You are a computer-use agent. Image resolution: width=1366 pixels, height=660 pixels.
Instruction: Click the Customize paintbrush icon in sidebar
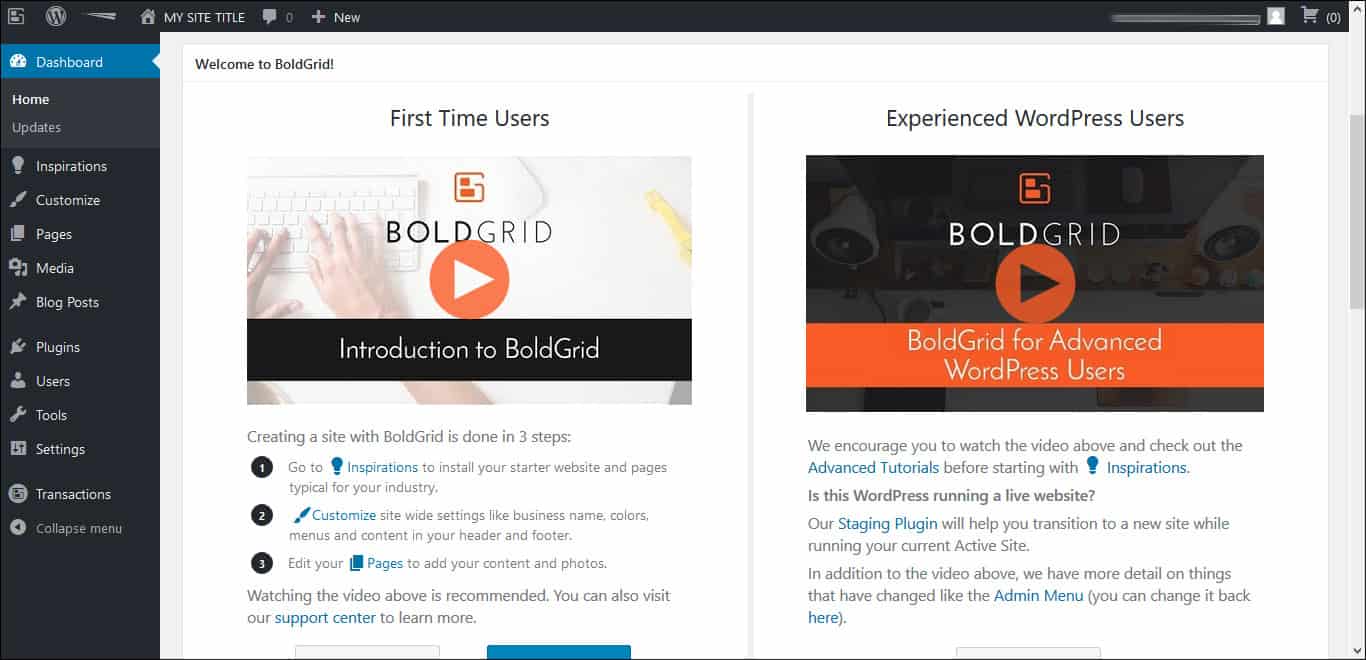pos(18,200)
